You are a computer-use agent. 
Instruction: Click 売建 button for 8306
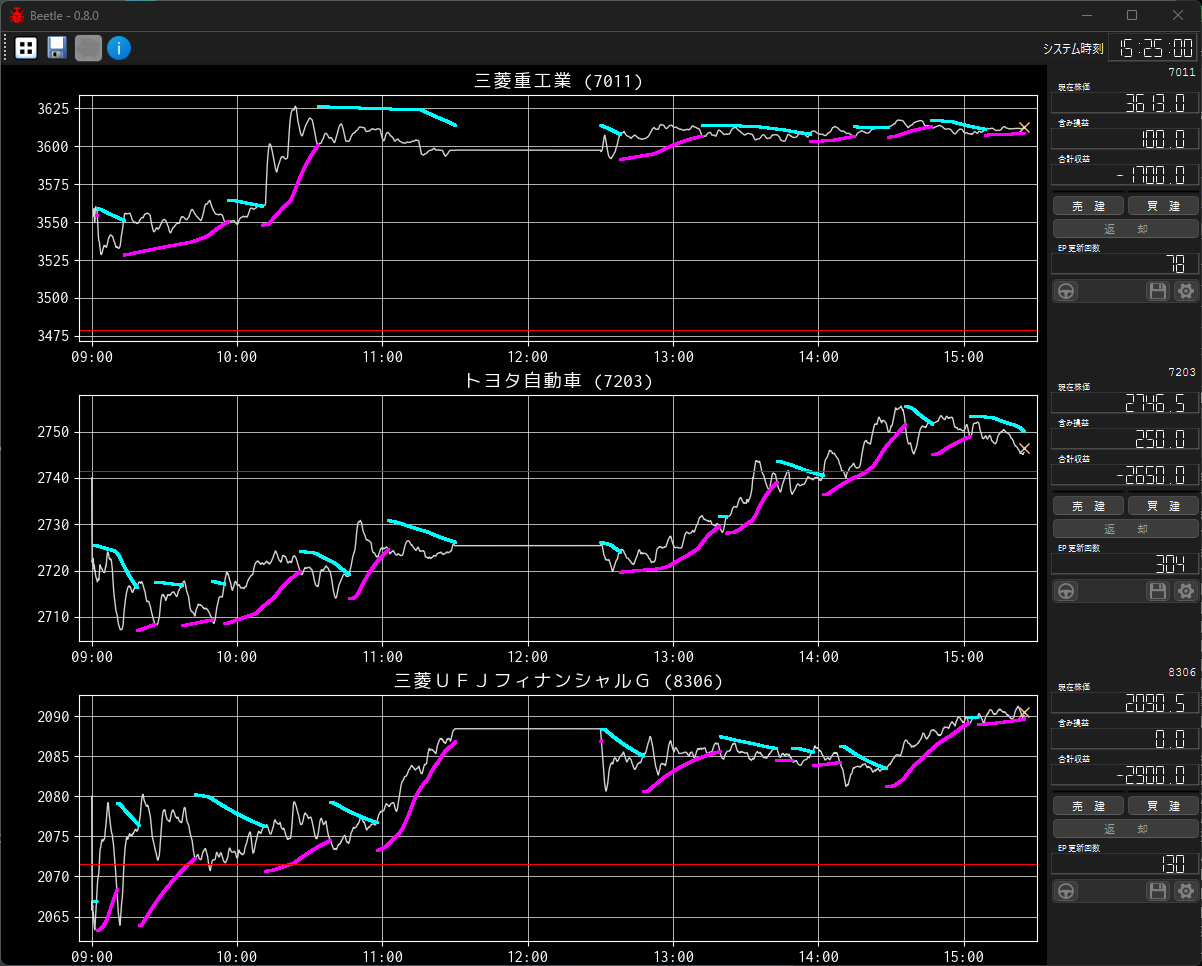pyautogui.click(x=1089, y=805)
